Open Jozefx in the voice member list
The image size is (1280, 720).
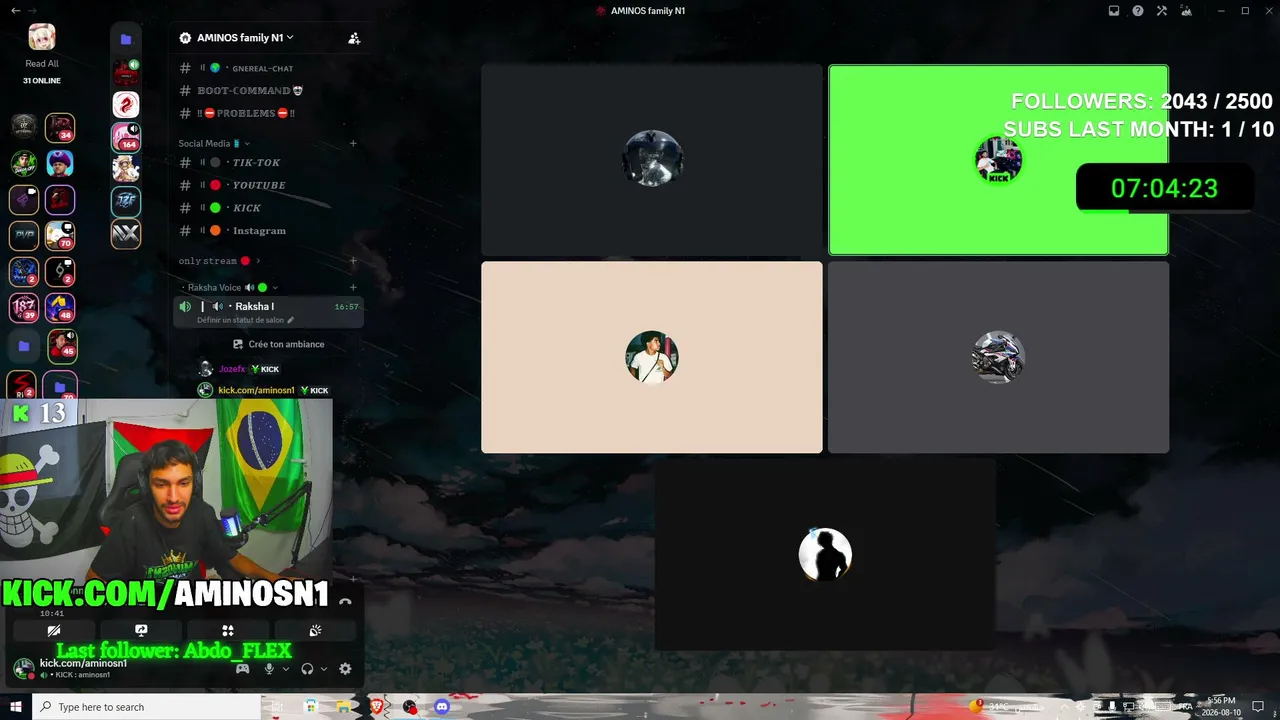[240, 369]
